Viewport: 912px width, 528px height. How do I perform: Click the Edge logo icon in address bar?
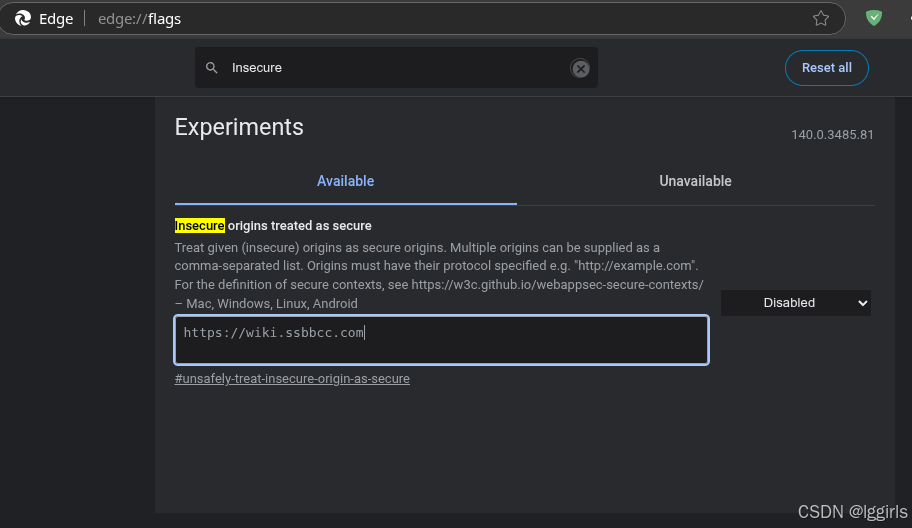22,19
